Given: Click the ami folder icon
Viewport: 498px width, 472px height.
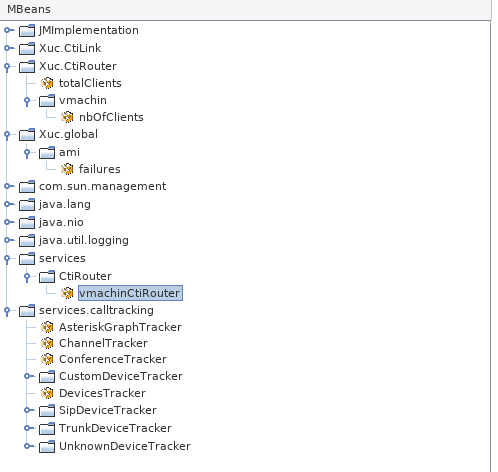Looking at the screenshot, I should 47,152.
